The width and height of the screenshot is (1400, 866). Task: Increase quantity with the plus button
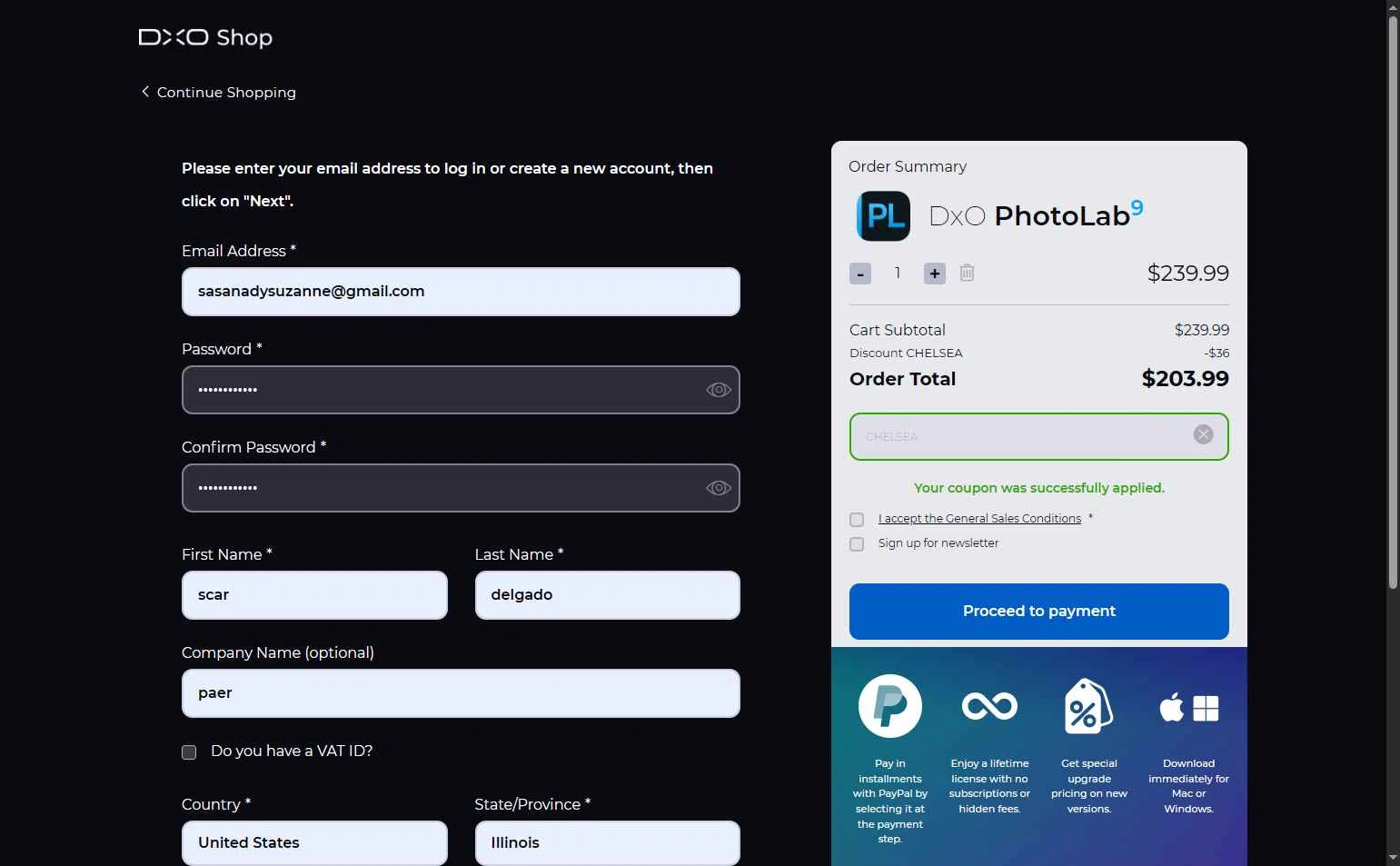935,274
